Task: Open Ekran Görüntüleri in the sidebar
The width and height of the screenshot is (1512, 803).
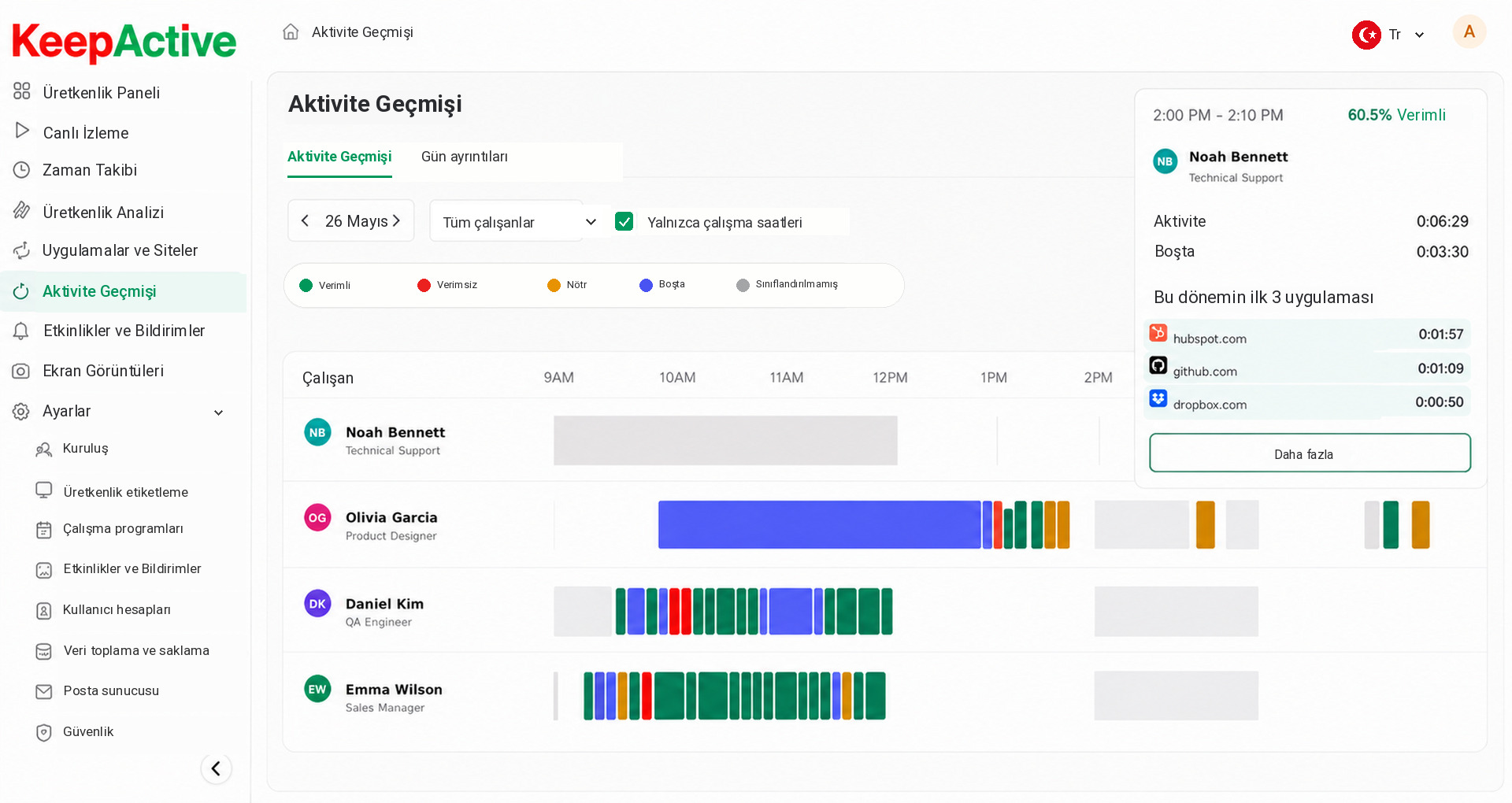Action: click(x=103, y=371)
